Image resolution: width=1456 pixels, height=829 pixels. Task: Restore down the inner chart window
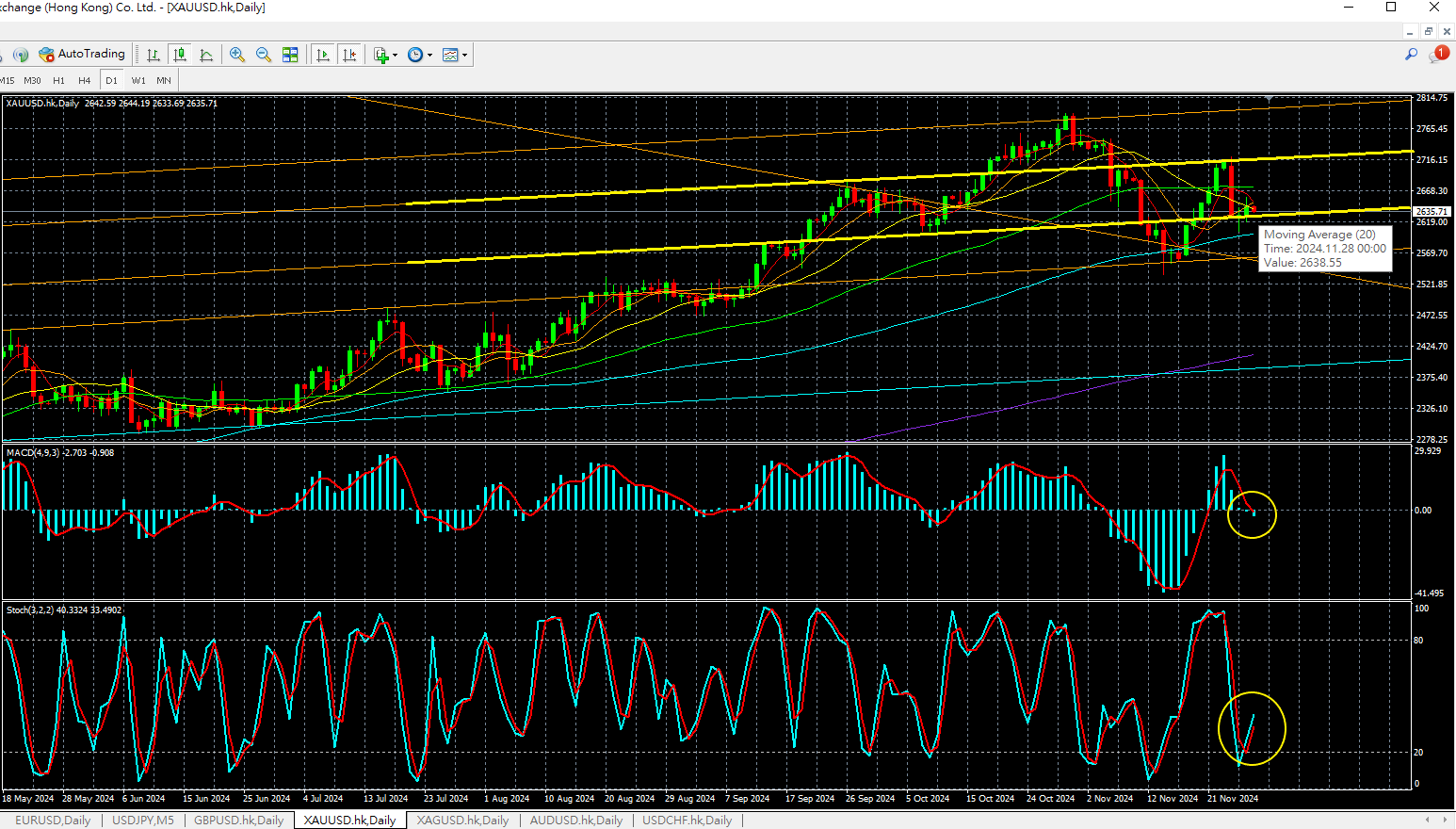pos(1428,31)
